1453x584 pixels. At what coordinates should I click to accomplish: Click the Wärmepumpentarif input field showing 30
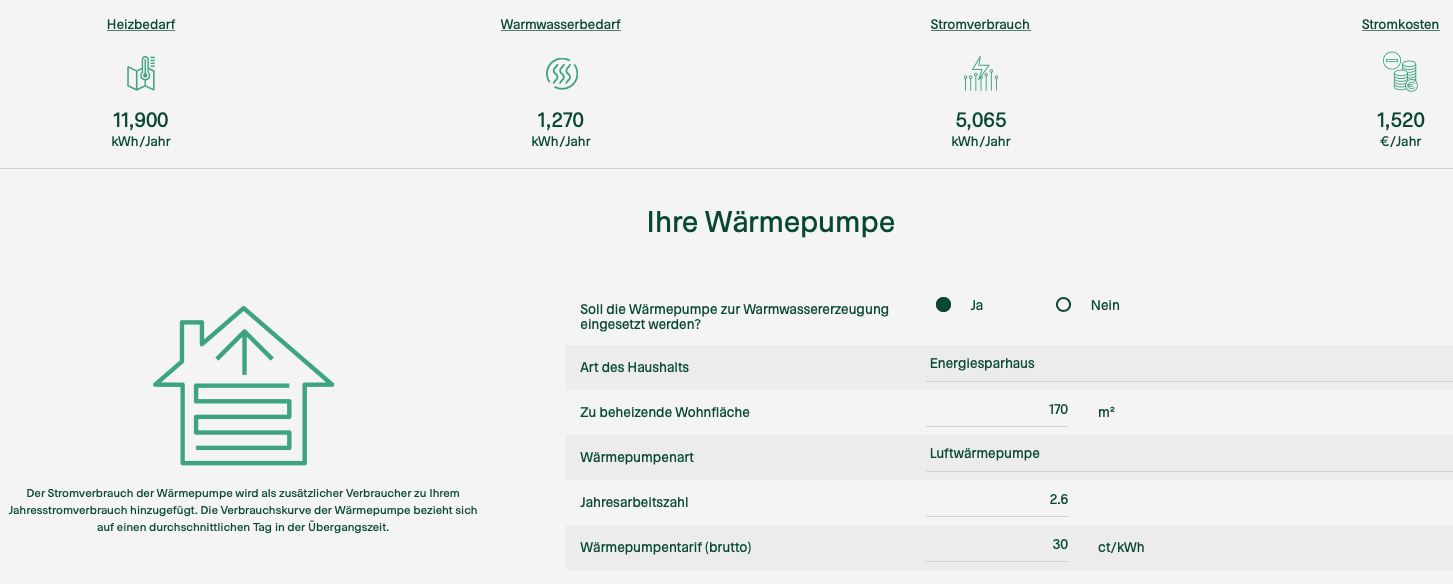coord(997,545)
